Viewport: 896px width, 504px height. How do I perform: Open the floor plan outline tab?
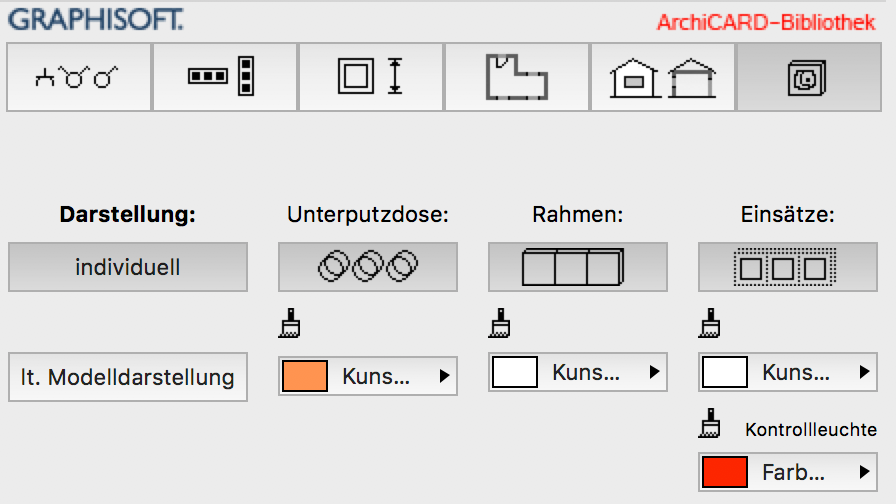[517, 77]
